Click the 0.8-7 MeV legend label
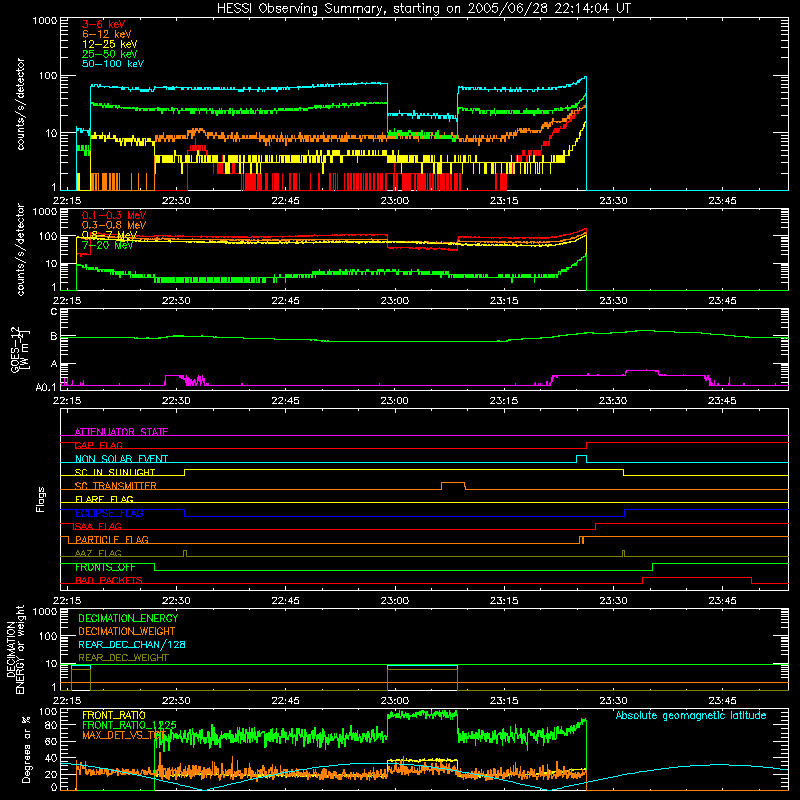This screenshot has height=800, width=800. [109, 235]
